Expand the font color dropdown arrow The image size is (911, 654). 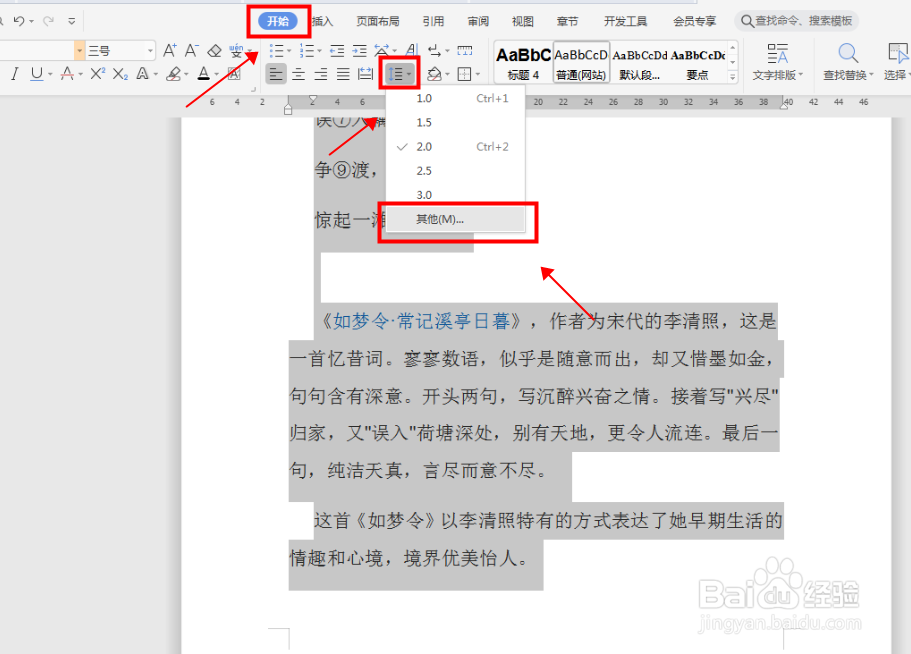coord(214,74)
